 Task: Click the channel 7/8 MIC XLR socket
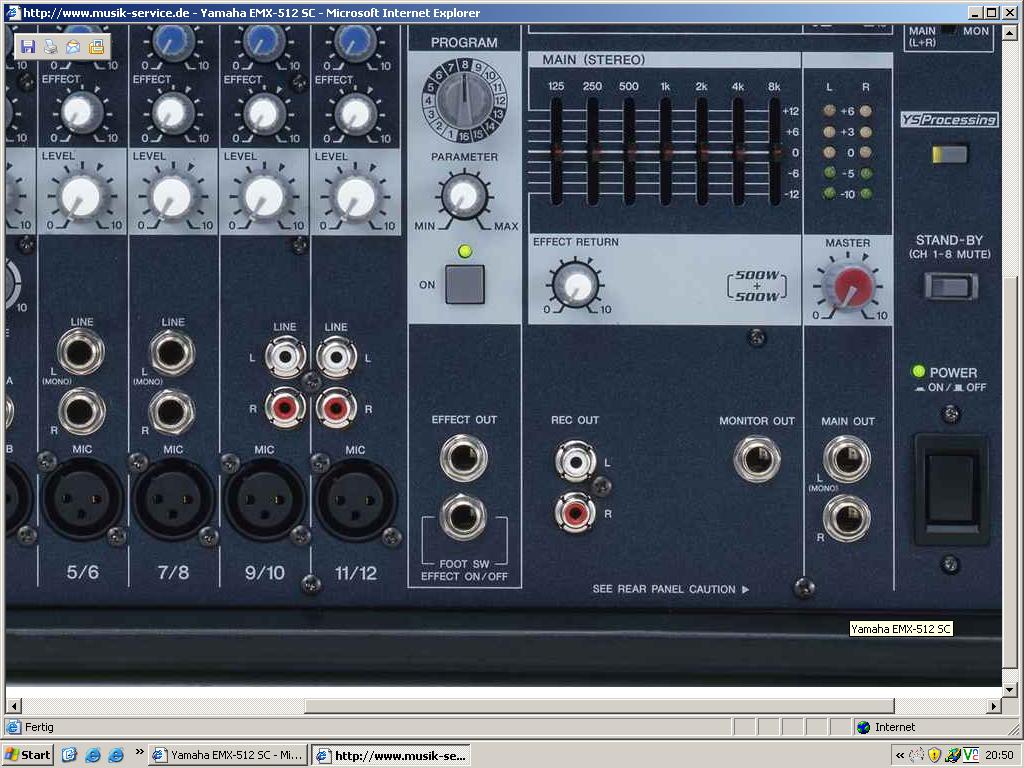(173, 500)
